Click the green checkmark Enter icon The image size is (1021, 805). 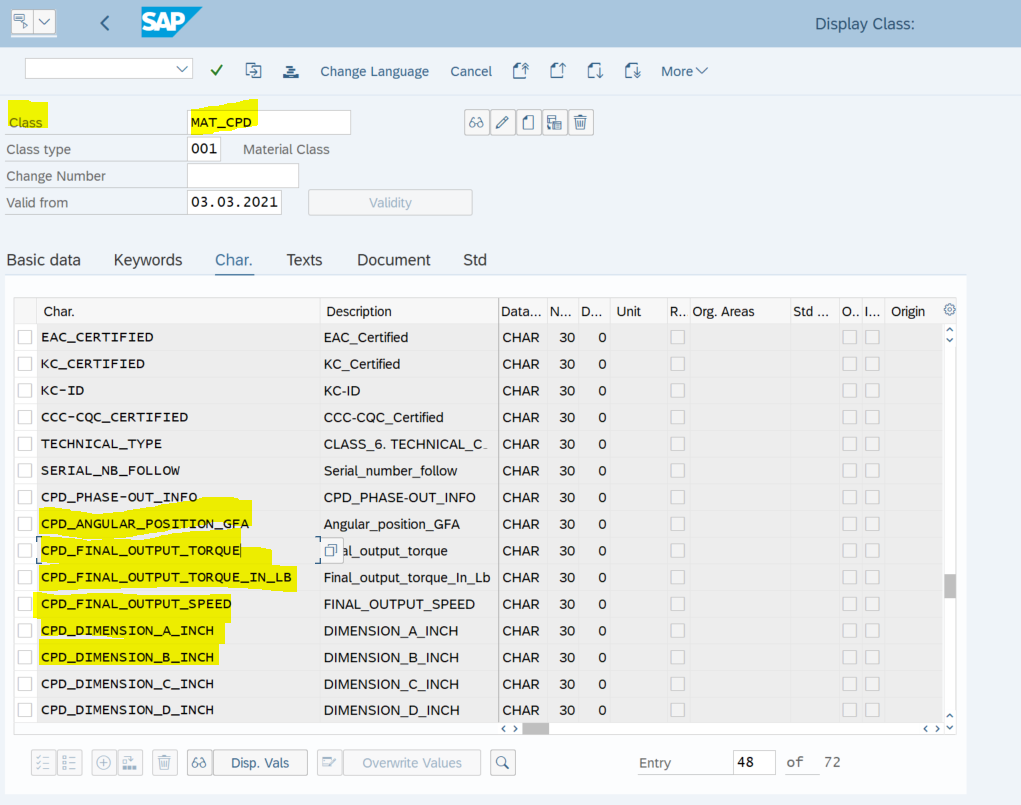[x=217, y=71]
